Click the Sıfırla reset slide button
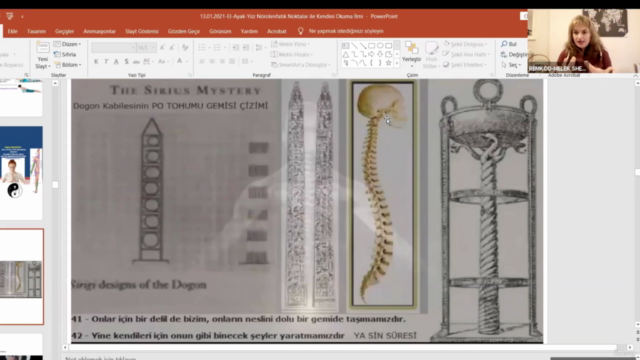 (x=65, y=54)
